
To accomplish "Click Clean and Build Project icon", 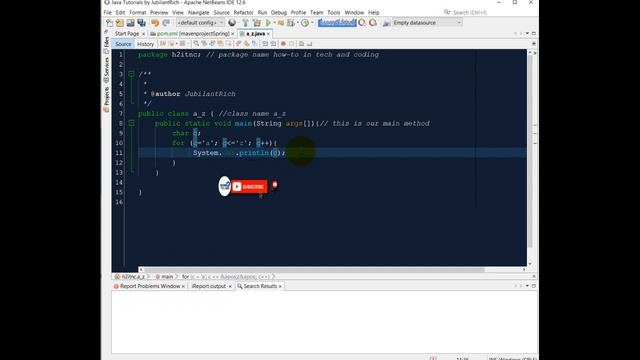I will [257, 23].
